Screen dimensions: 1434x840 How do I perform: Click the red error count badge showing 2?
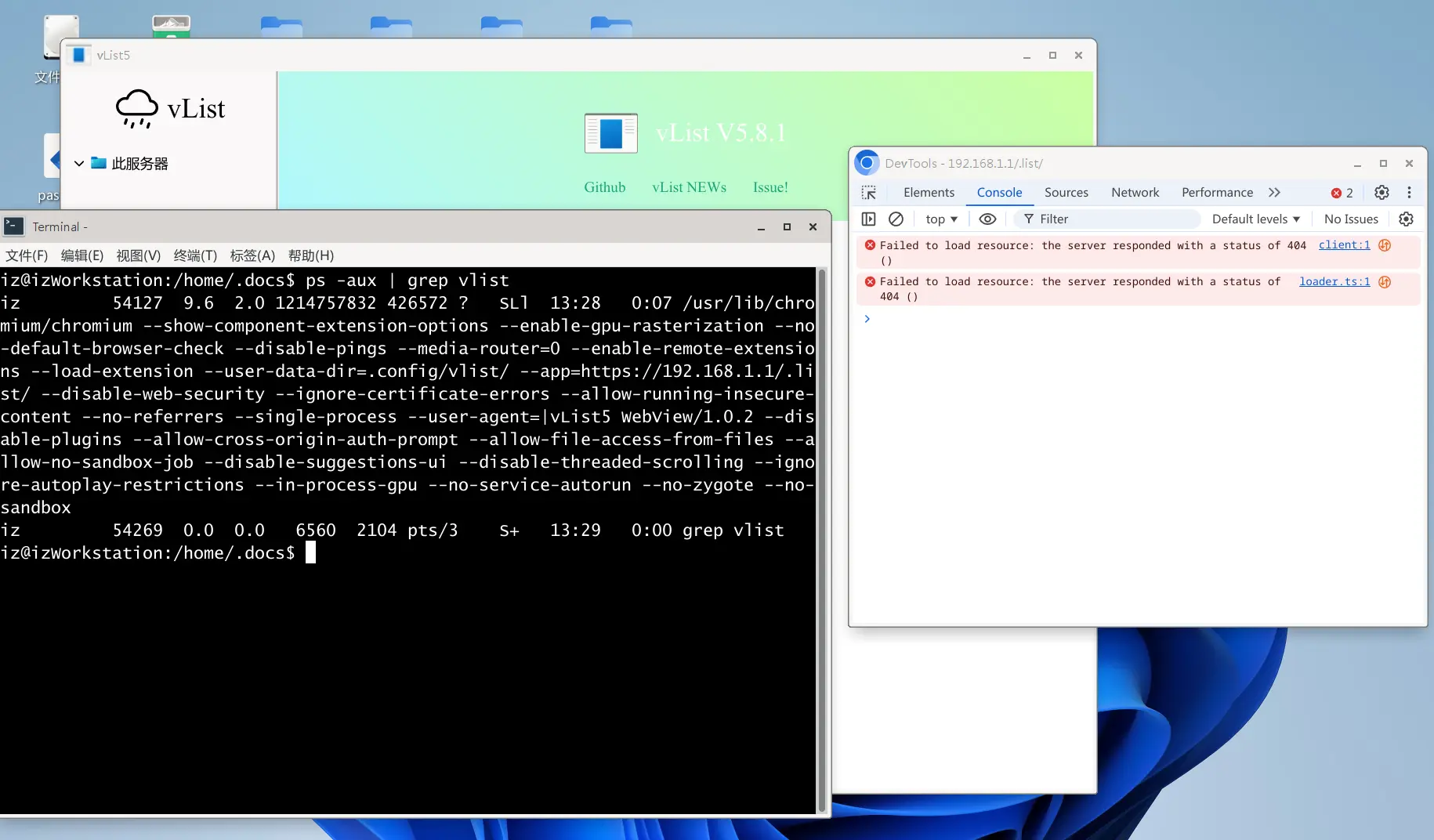(1342, 193)
